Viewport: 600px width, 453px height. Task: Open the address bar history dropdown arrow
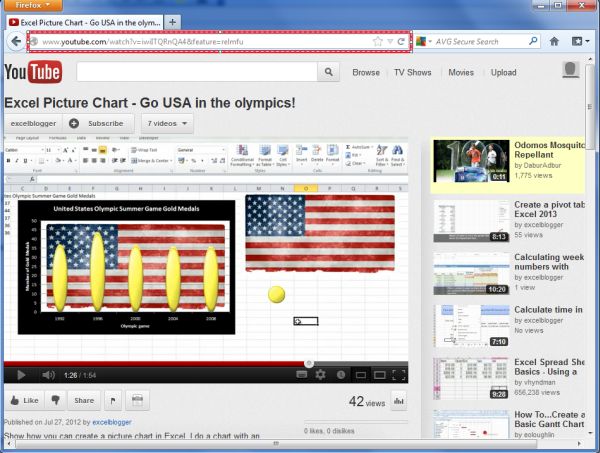click(390, 41)
